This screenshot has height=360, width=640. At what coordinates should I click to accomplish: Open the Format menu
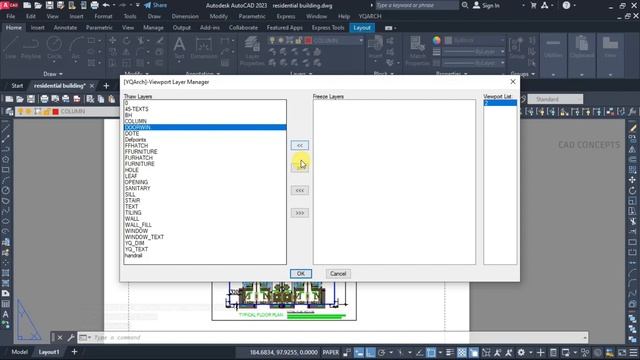pyautogui.click(x=103, y=16)
